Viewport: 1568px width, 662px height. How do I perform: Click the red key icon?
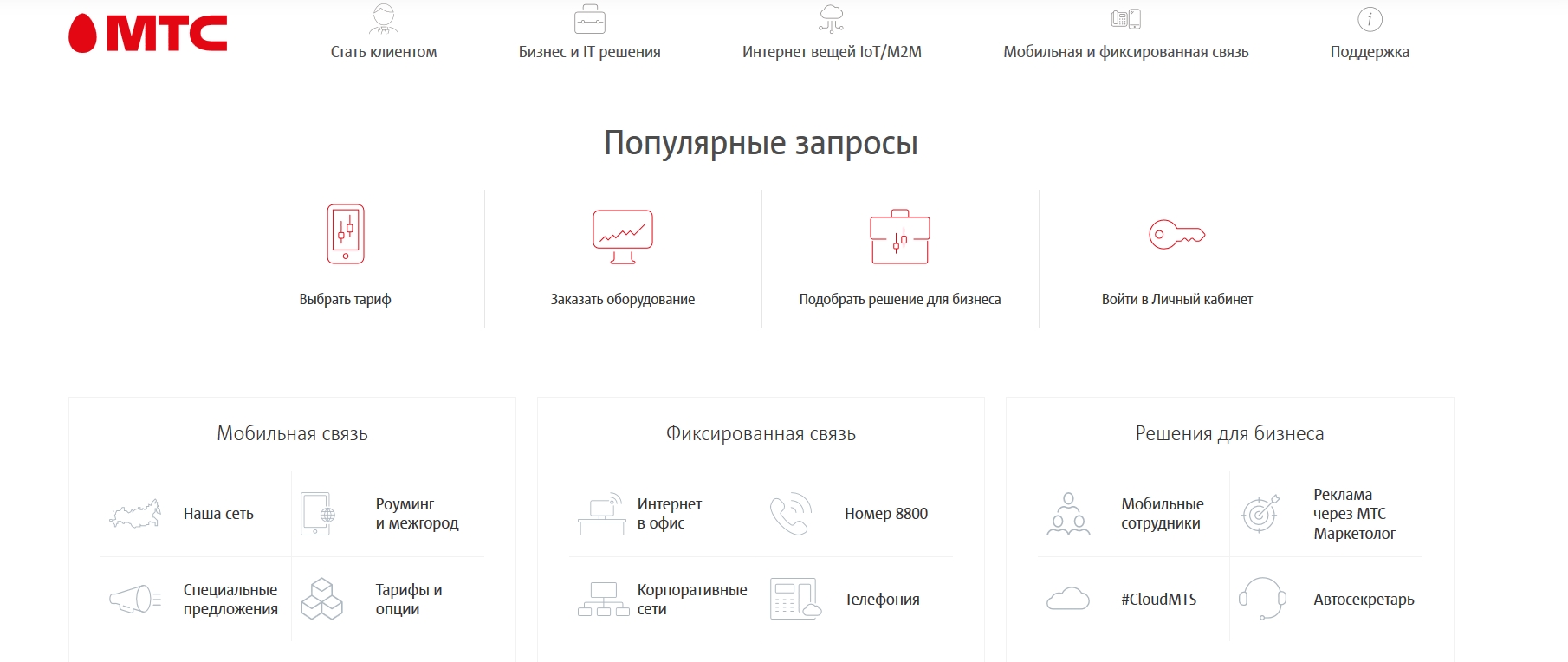[x=1176, y=234]
